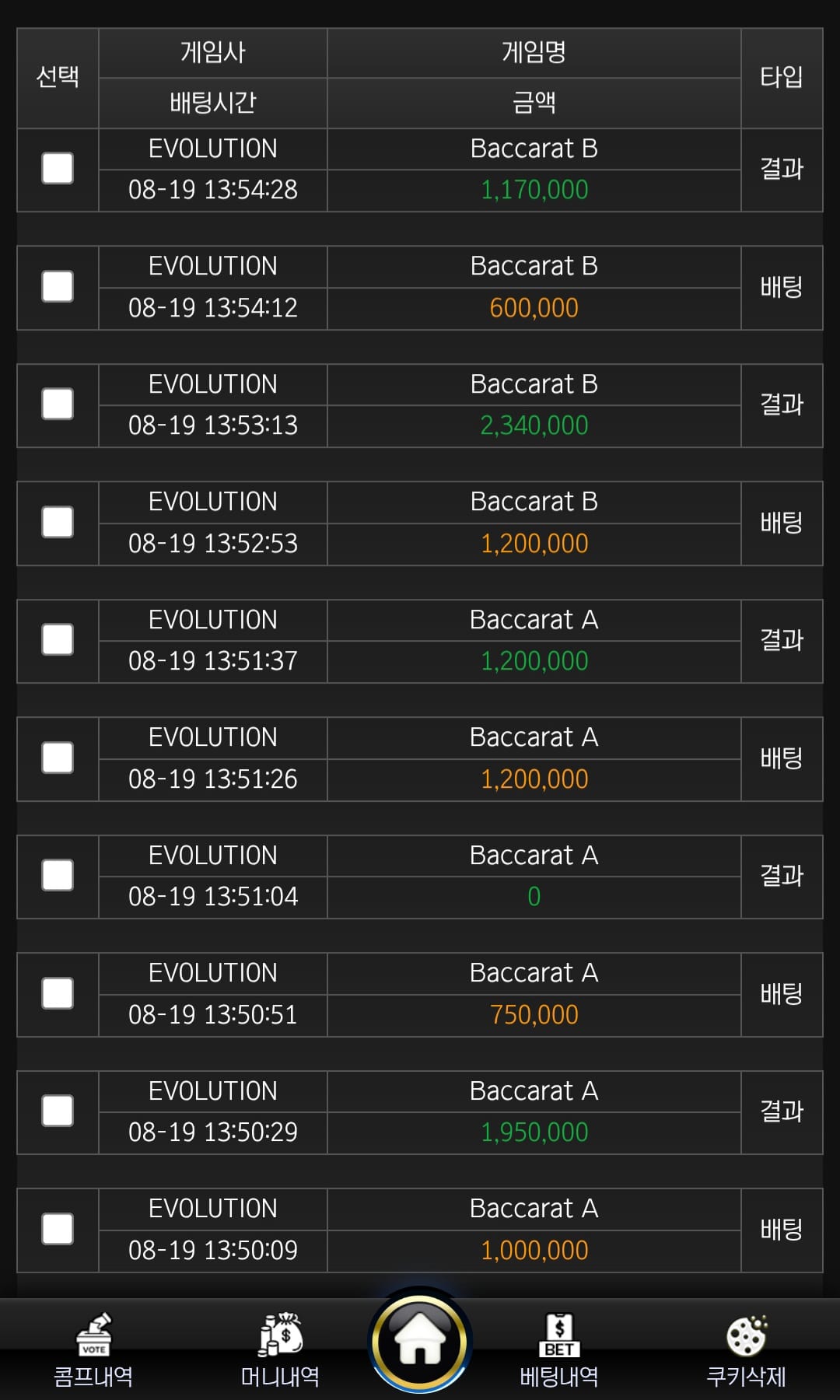840x1400 pixels.
Task: Check the box for 13:54:28 entry
Action: pos(58,169)
